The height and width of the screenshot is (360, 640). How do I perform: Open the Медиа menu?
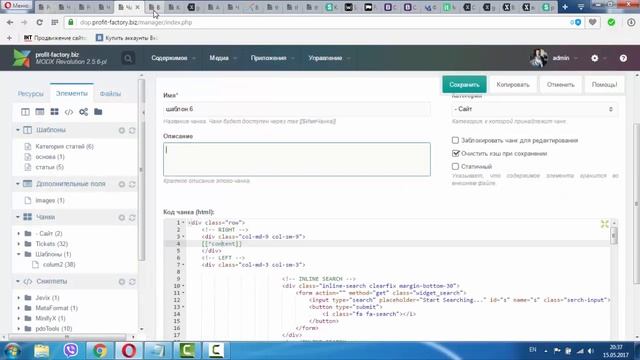pyautogui.click(x=222, y=58)
